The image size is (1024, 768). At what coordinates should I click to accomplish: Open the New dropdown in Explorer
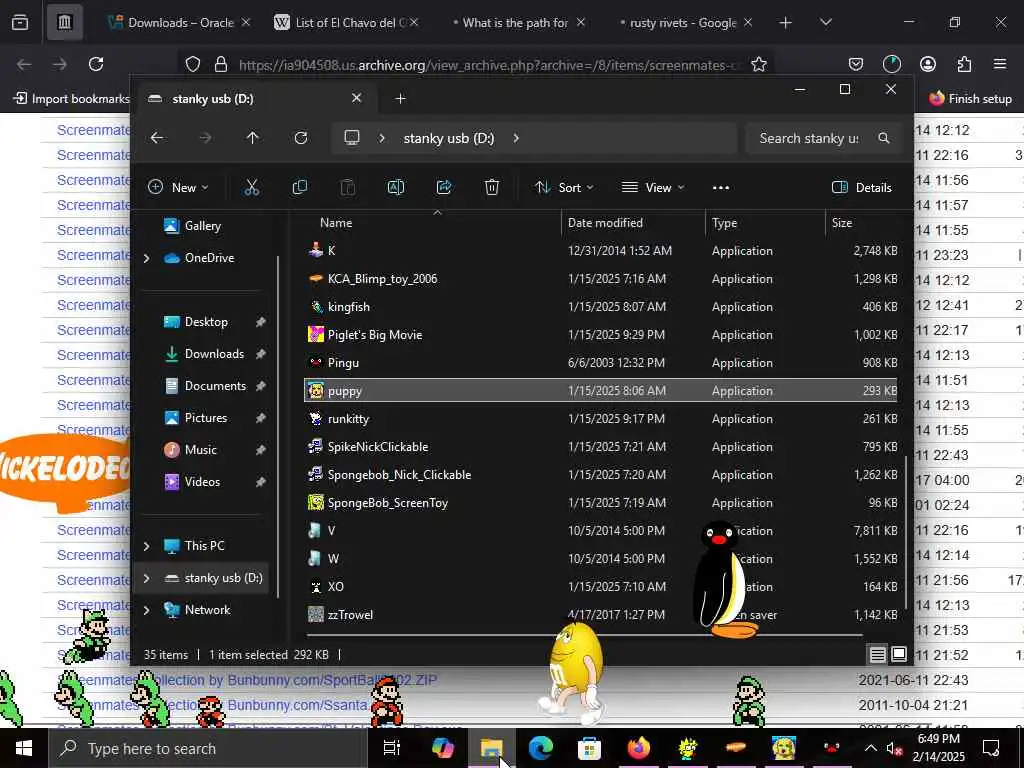tap(178, 188)
